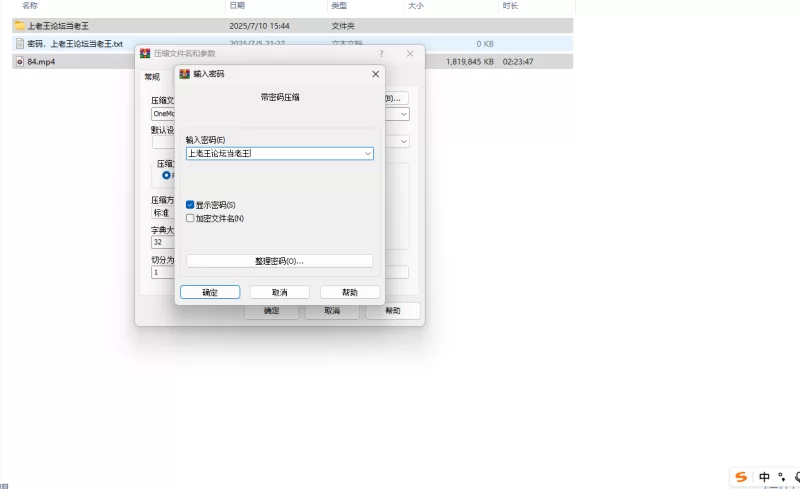800x489 pixels.
Task: Click 帮助 in the password dialog
Action: [x=349, y=292]
